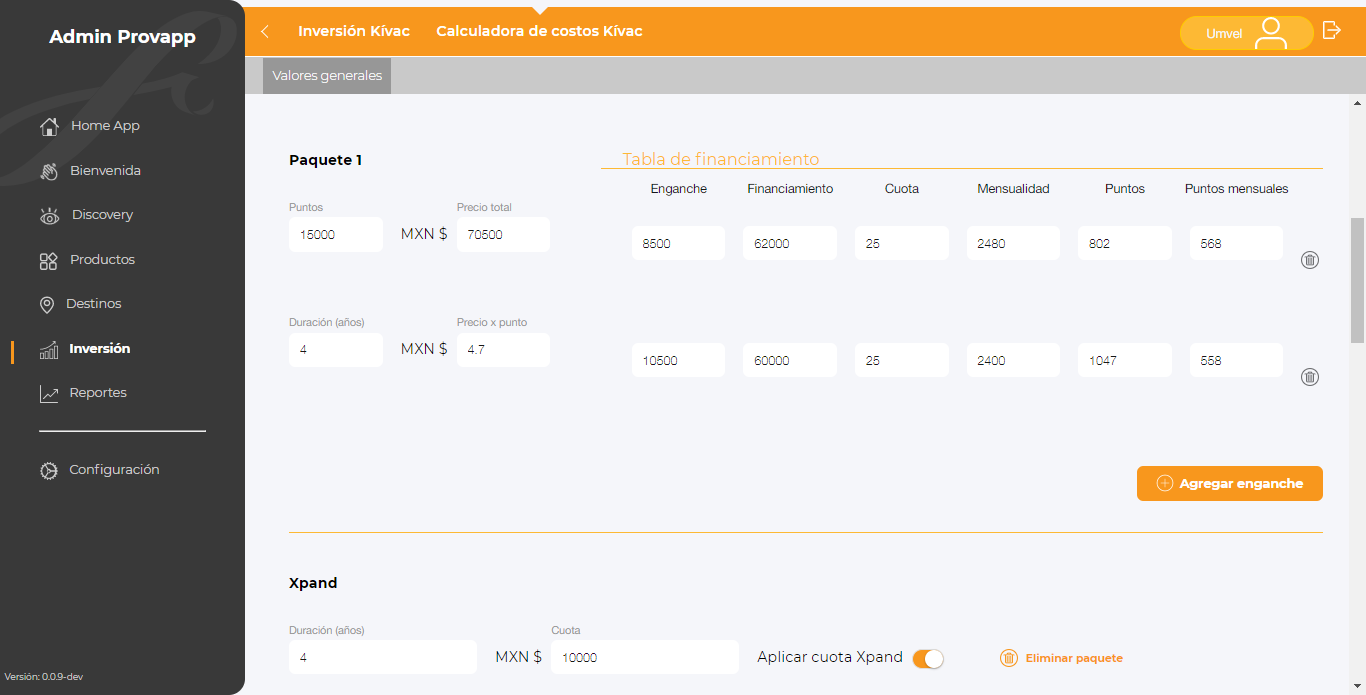Click the Umvel user avatar icon
The height and width of the screenshot is (695, 1366).
pos(1271,33)
